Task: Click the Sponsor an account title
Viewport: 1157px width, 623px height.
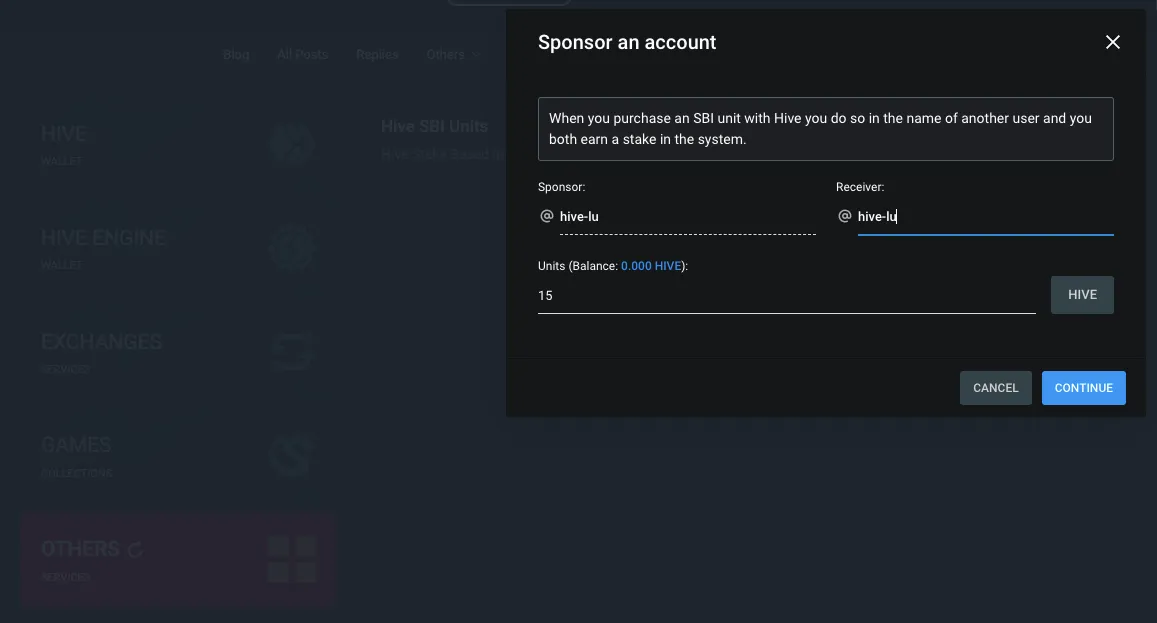Action: pyautogui.click(x=626, y=42)
